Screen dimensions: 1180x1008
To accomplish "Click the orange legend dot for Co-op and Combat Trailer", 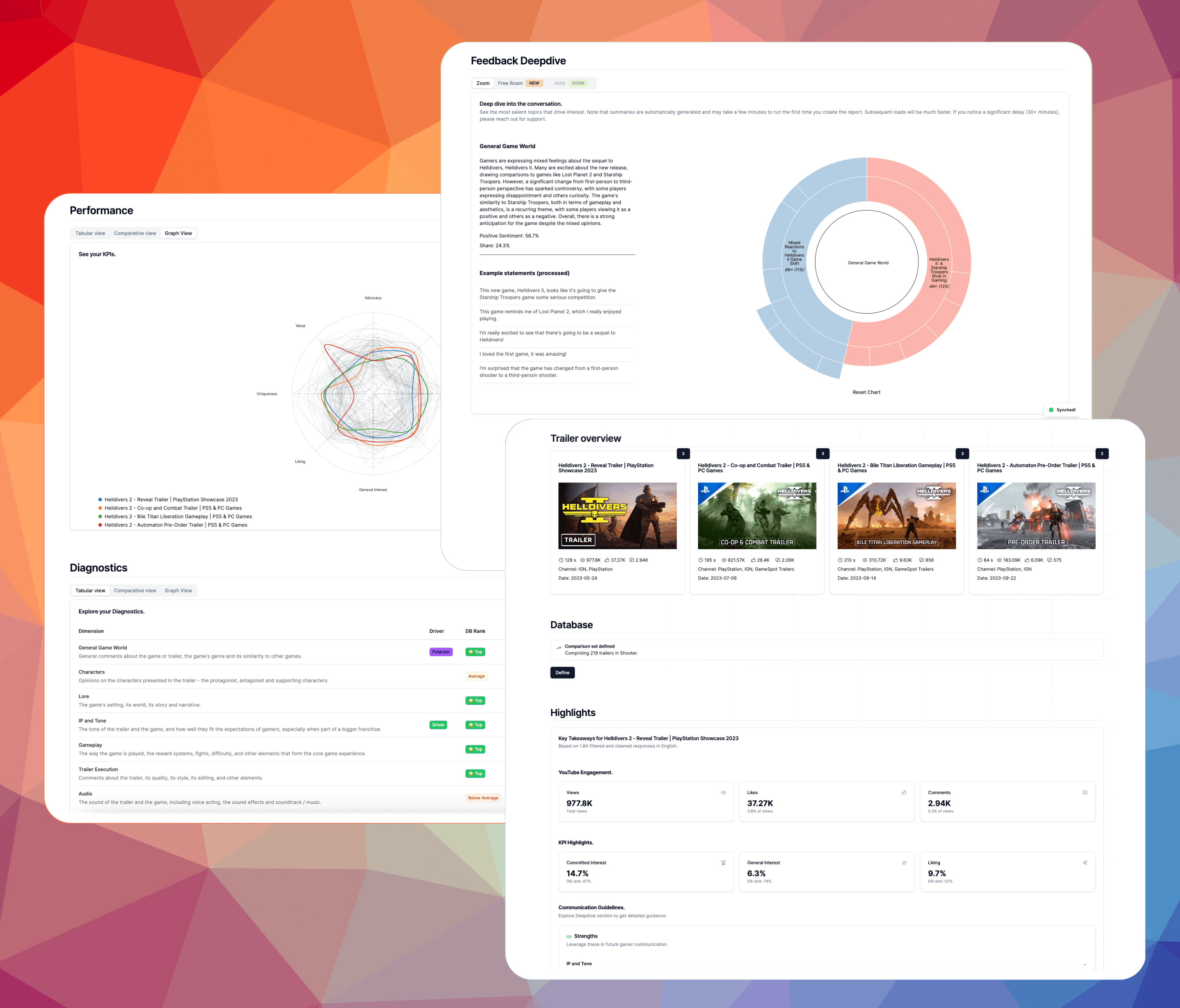I will point(100,508).
